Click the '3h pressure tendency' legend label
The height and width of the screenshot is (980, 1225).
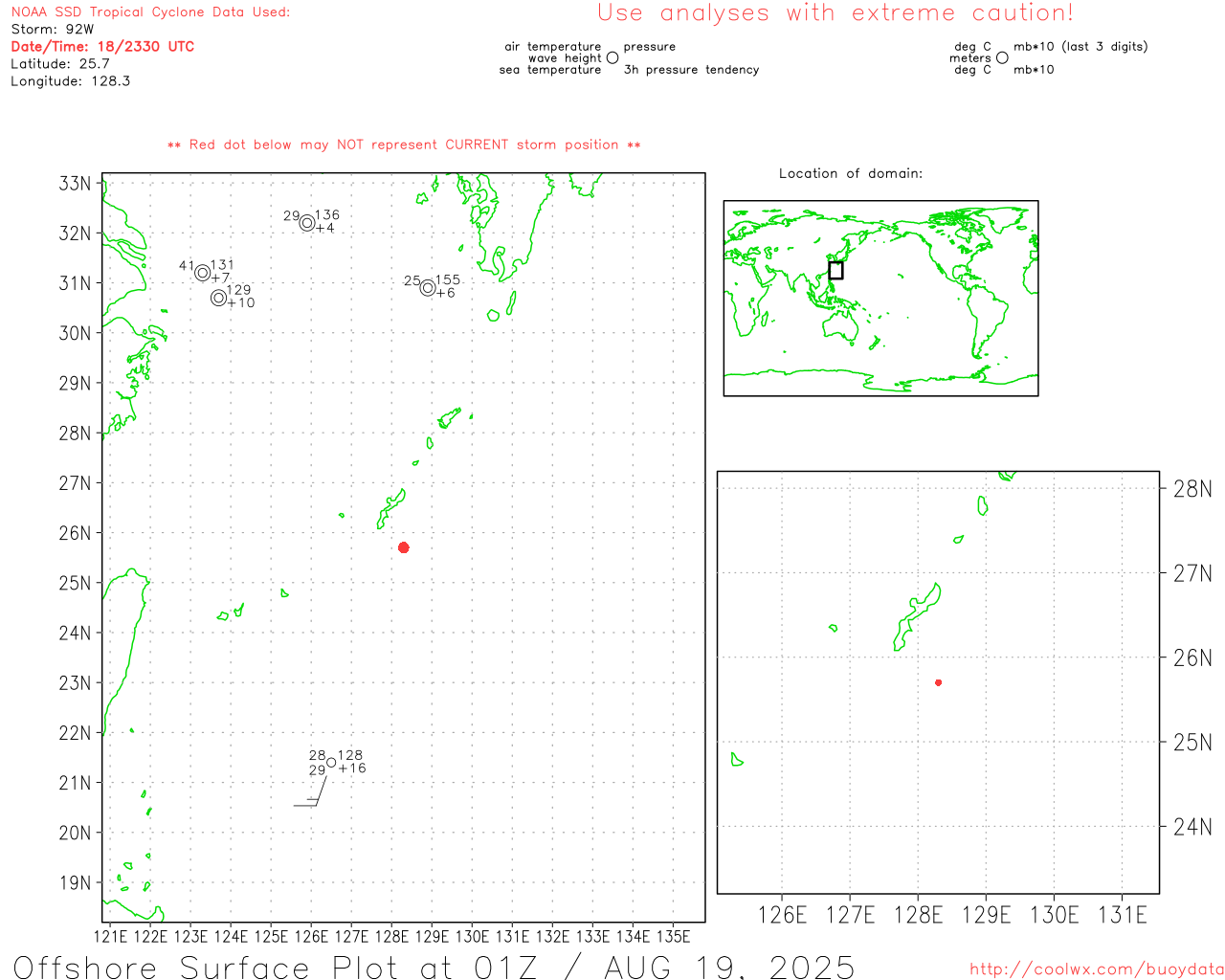click(x=692, y=70)
